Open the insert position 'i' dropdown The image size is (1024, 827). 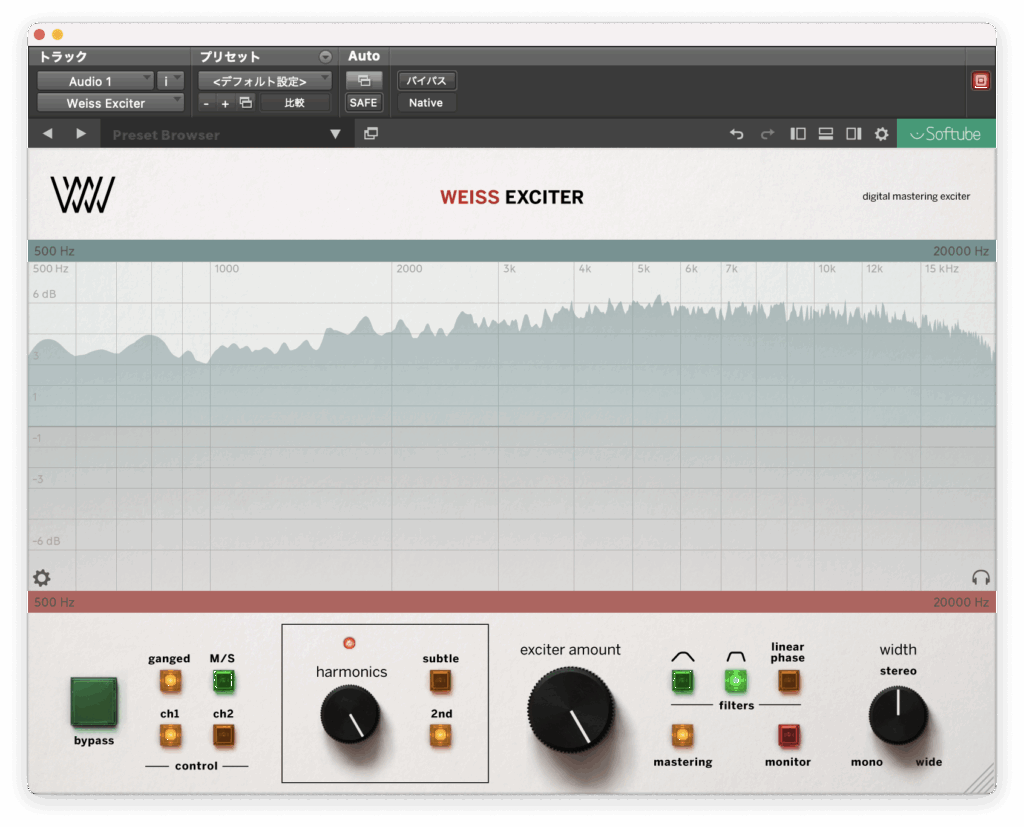tap(170, 81)
